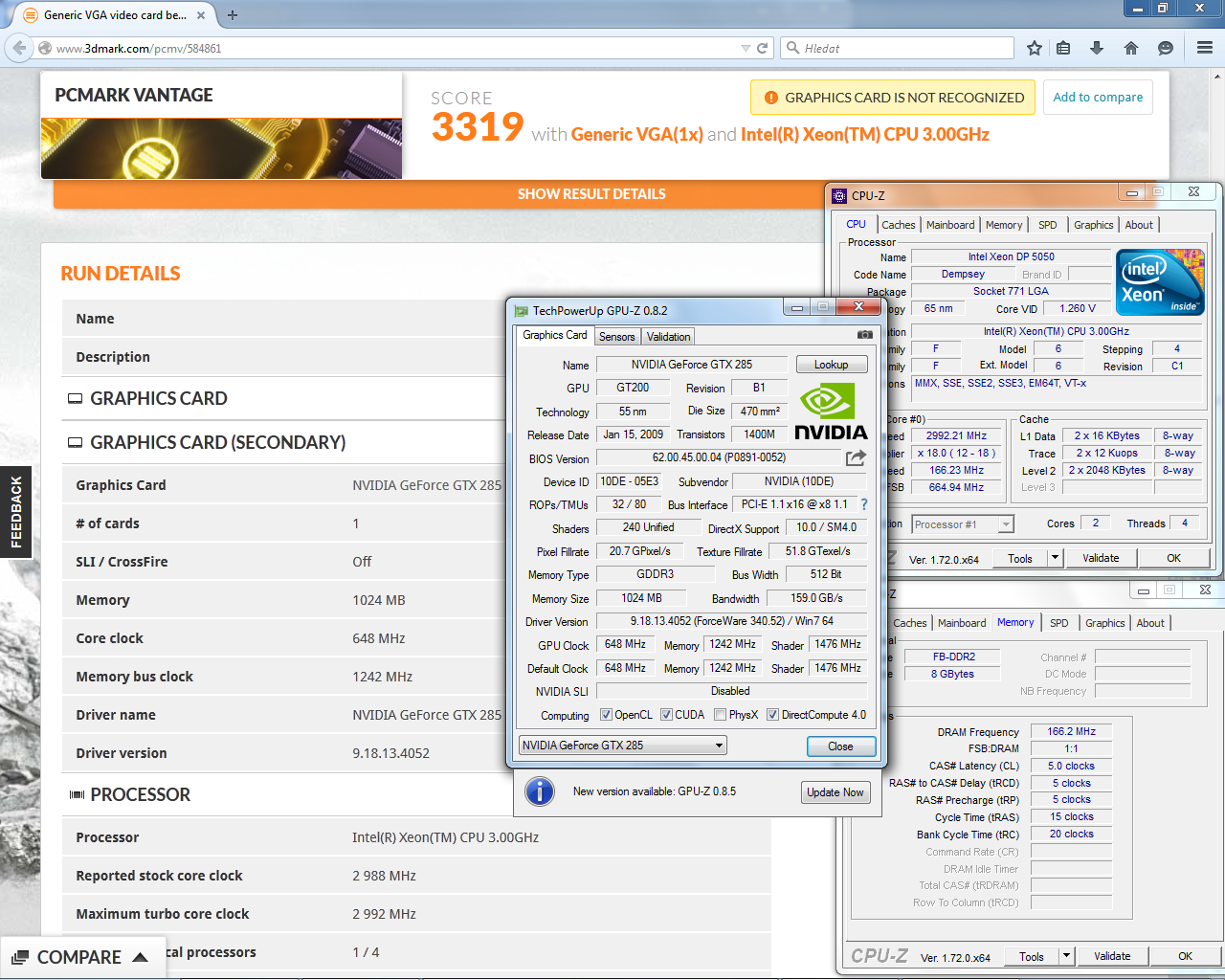1225x980 pixels.
Task: Open the address bar history dropdown arrow
Action: pos(746,48)
